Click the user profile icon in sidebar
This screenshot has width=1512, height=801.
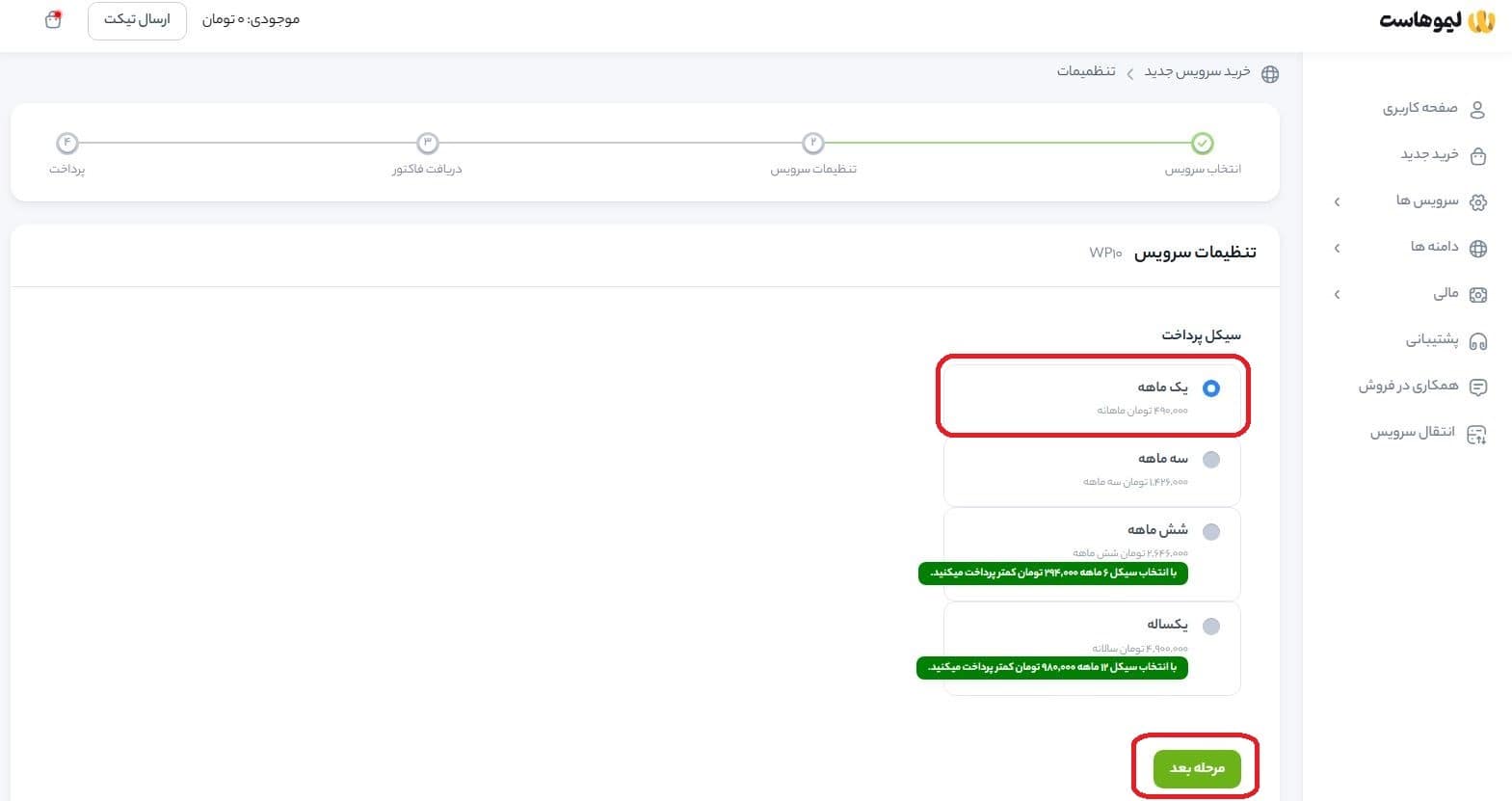tap(1477, 109)
